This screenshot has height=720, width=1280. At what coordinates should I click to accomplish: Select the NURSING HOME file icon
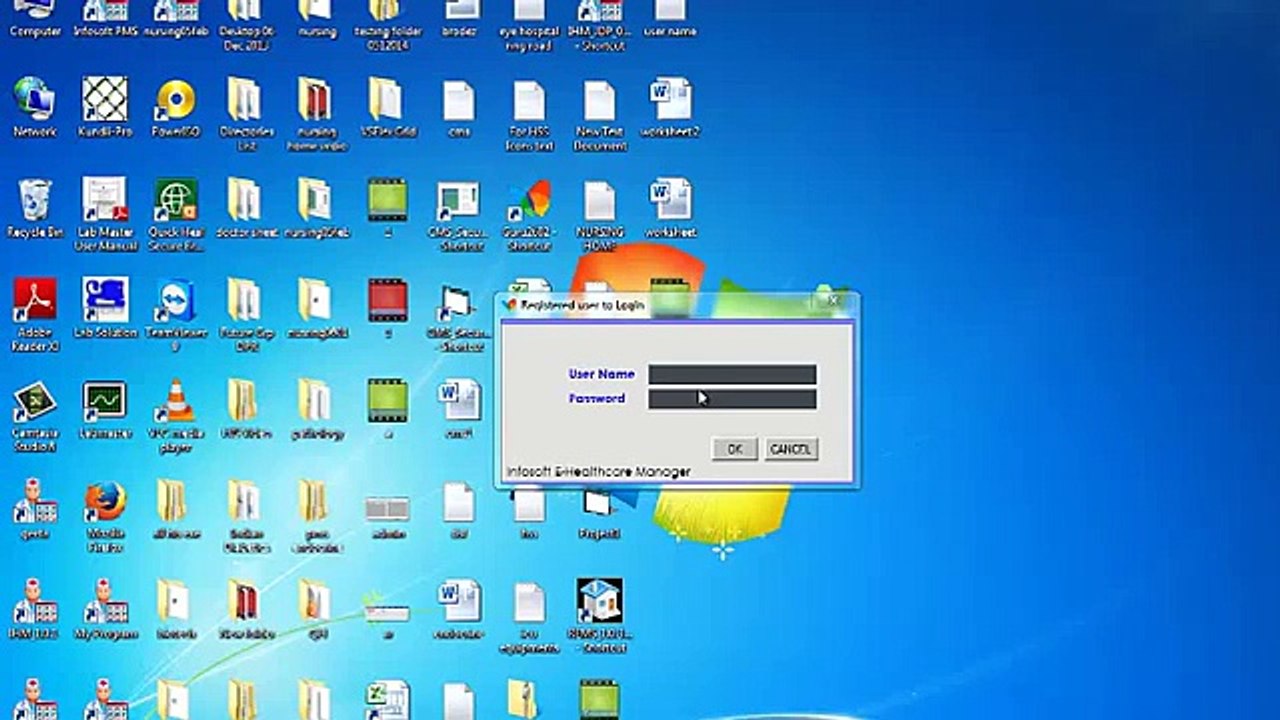coord(600,214)
